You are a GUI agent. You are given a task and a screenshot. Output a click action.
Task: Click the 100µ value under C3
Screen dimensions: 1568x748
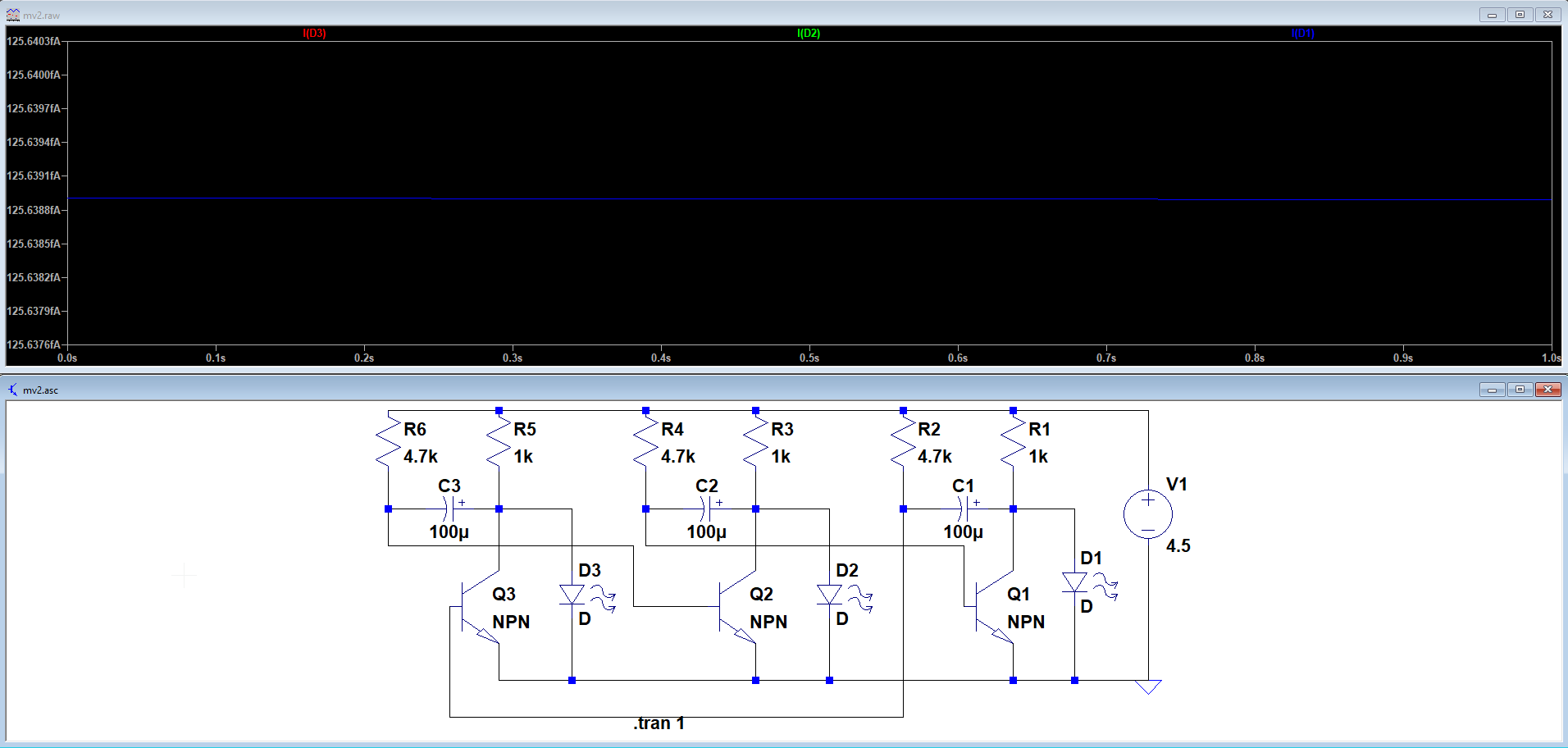[x=449, y=532]
